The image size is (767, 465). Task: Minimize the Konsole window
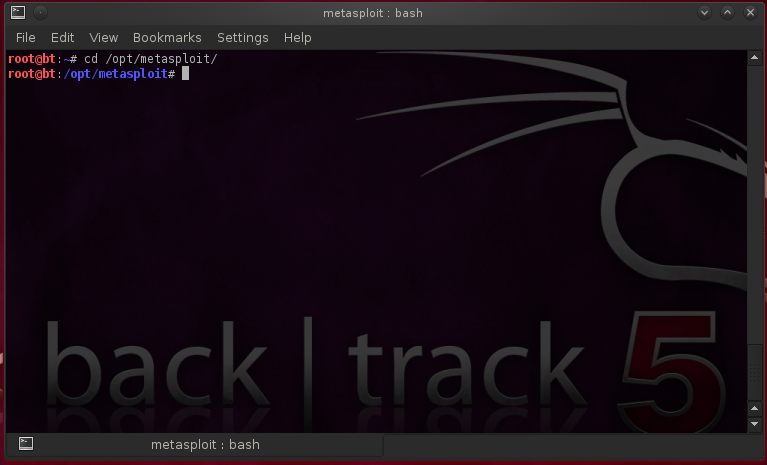704,13
